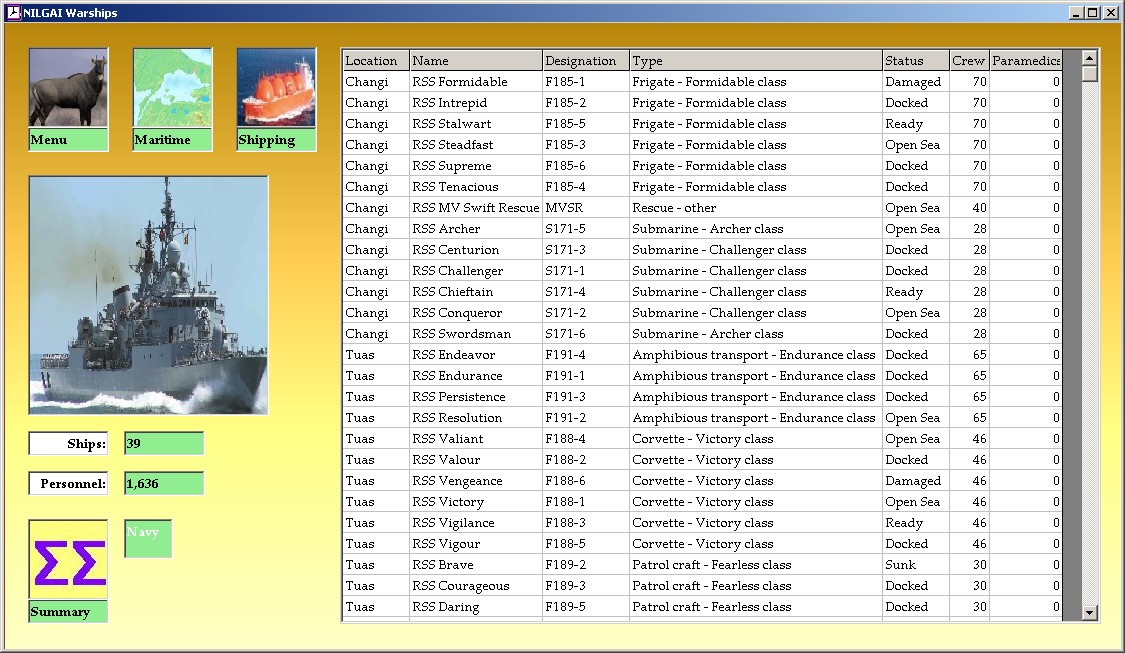Click the Personnel total field
Image resolution: width=1125 pixels, height=653 pixels.
164,484
